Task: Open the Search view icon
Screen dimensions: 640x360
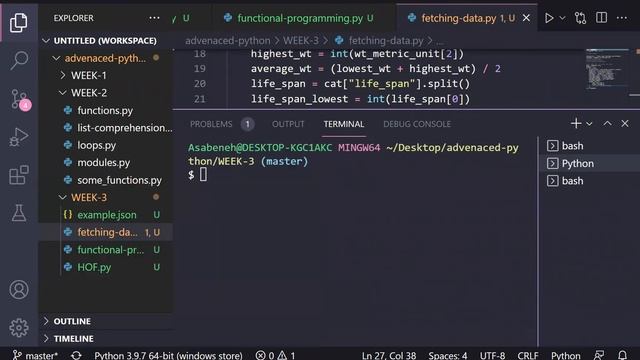Action: pos(19,60)
